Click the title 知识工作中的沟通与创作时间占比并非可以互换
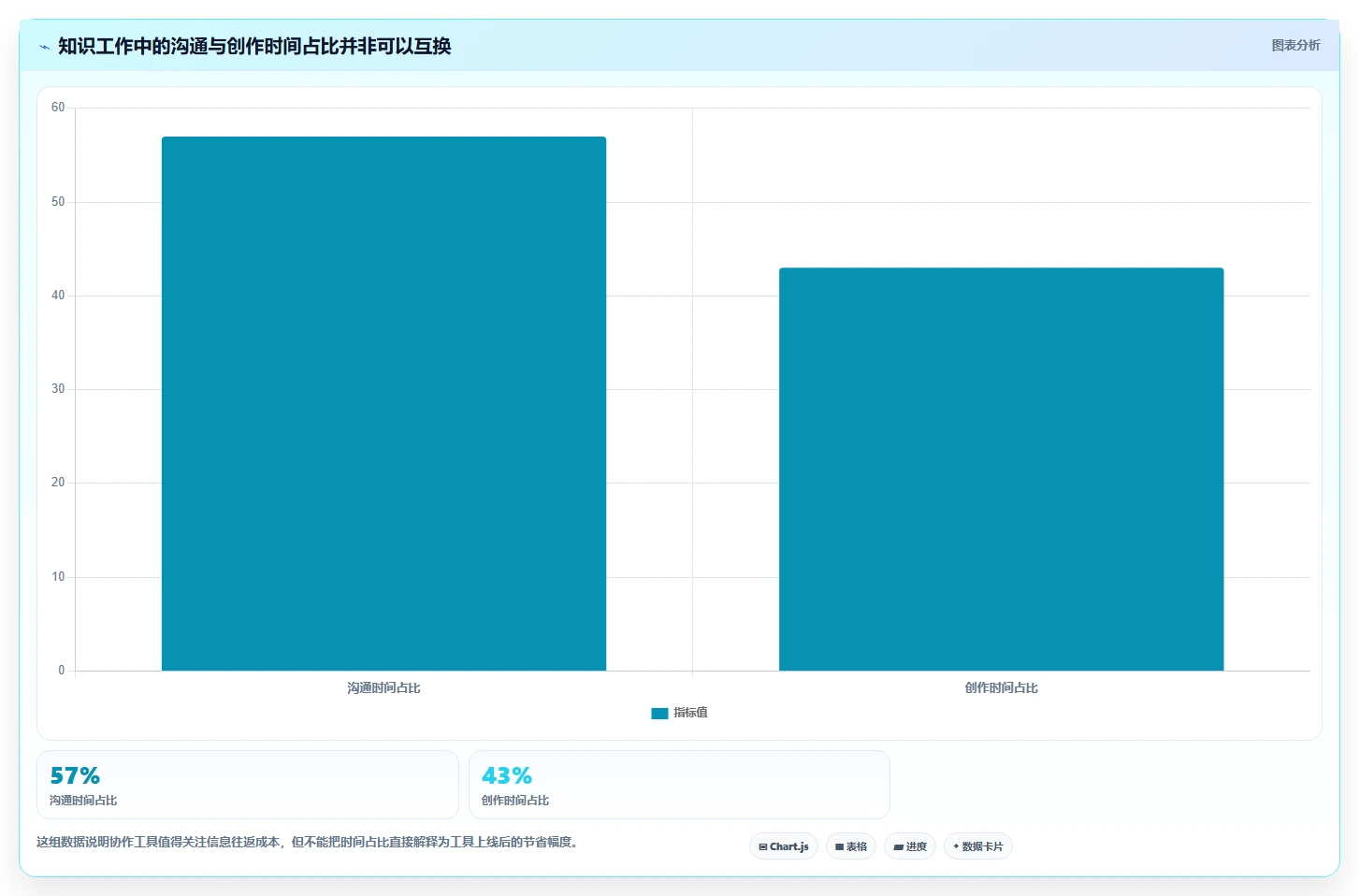 coord(254,46)
